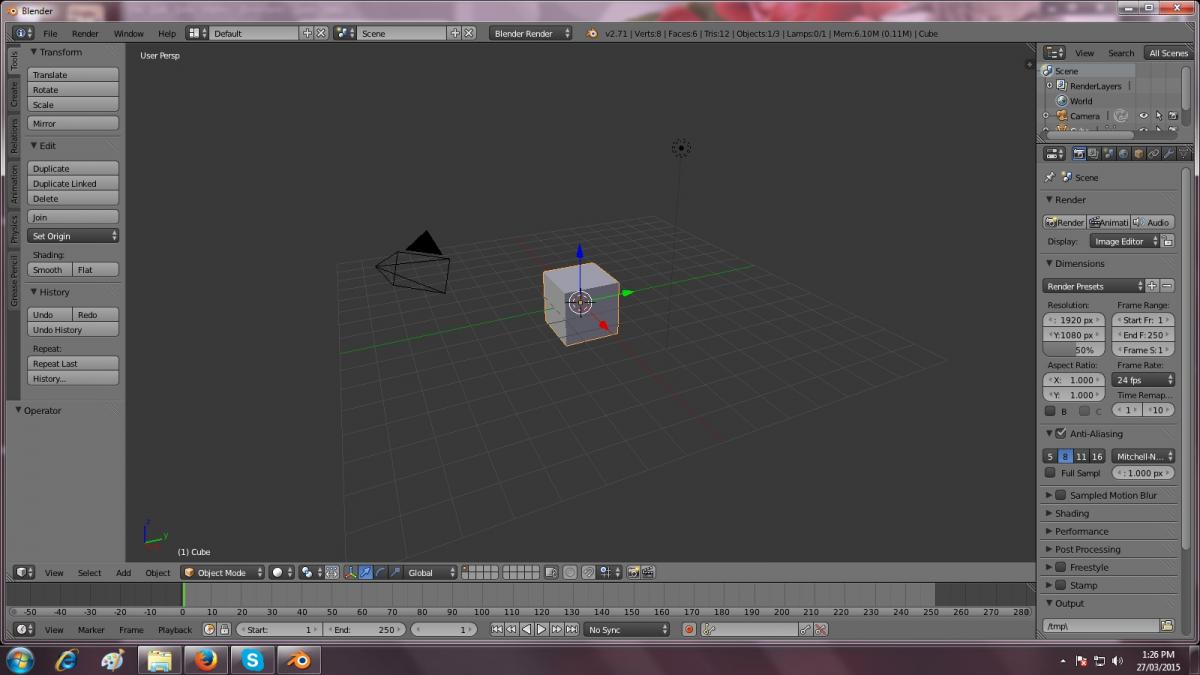Open the Render menu in top bar
The height and width of the screenshot is (675, 1200).
[85, 33]
